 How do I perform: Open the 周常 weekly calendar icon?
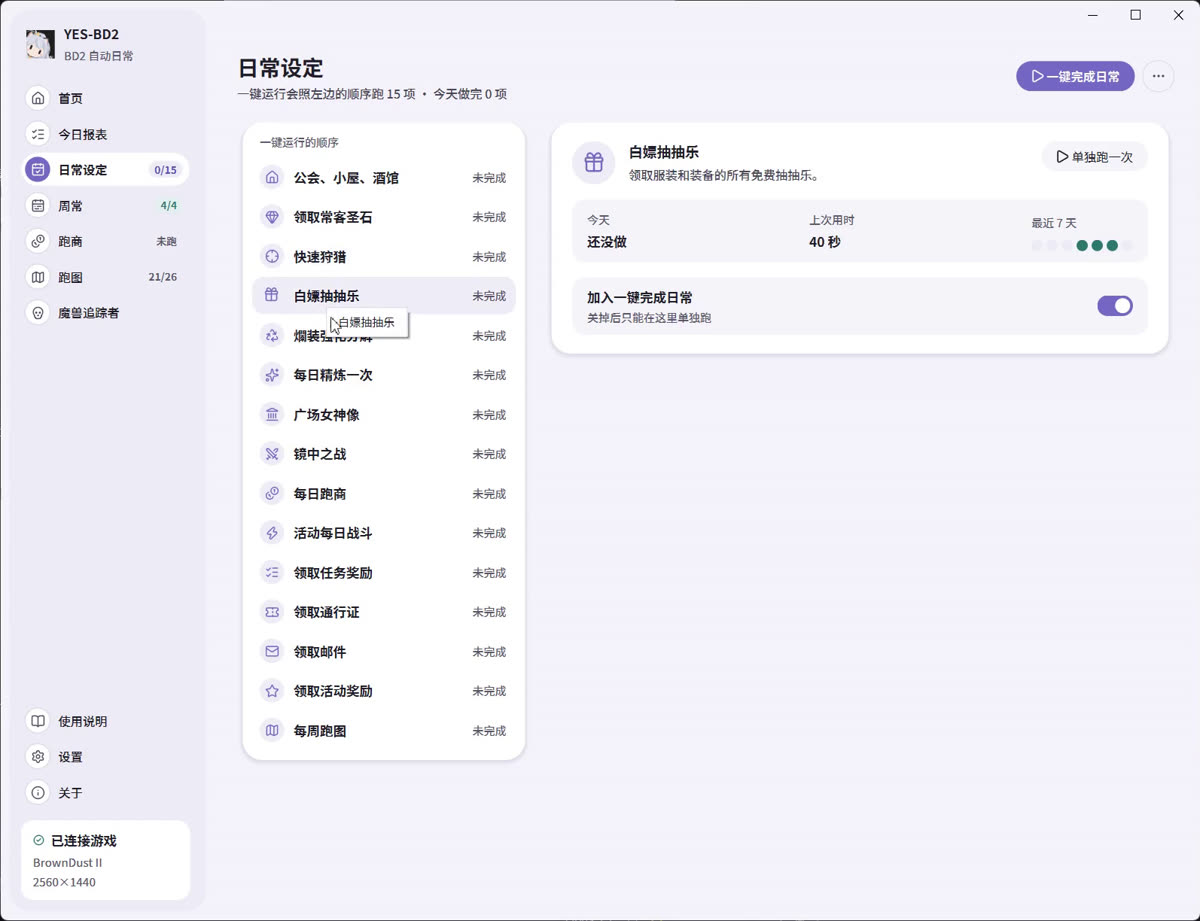pos(38,205)
